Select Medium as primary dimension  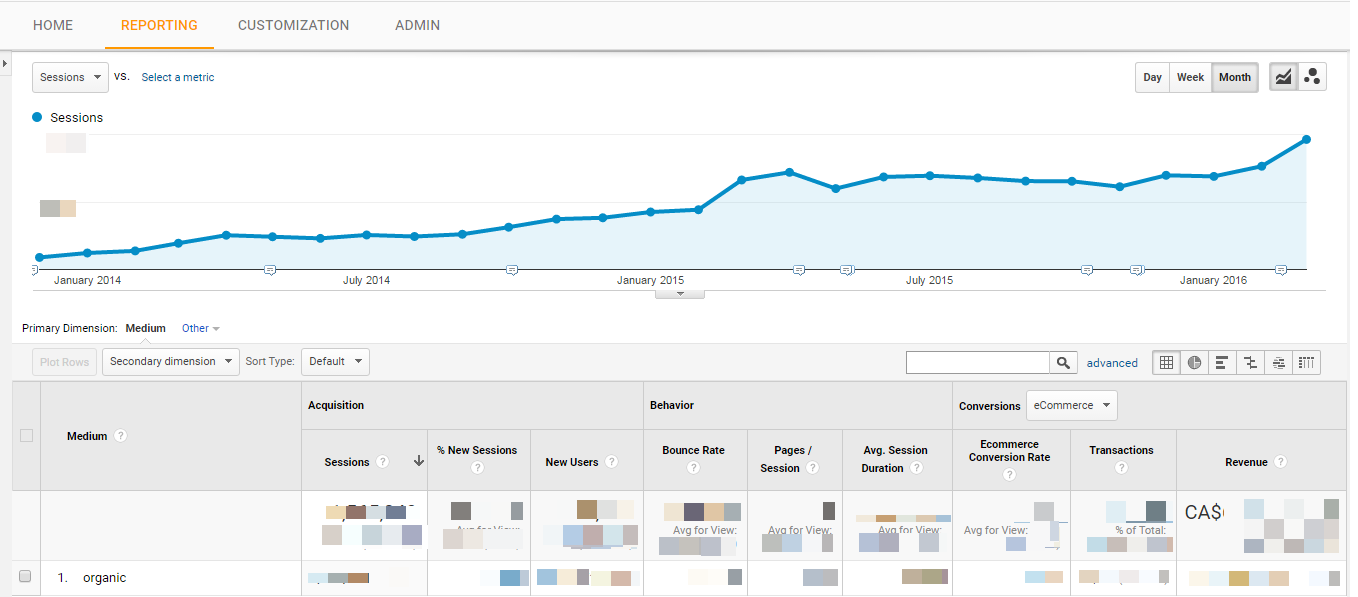point(146,328)
